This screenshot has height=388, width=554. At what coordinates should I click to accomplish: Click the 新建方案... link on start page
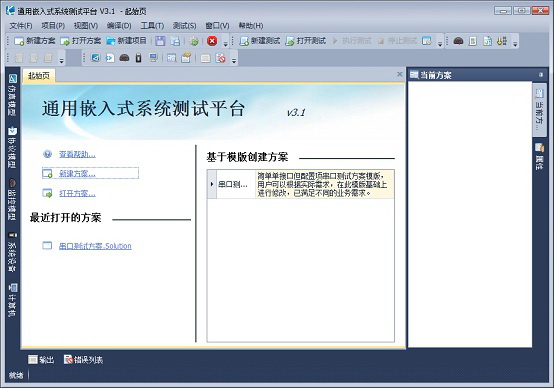click(x=77, y=173)
